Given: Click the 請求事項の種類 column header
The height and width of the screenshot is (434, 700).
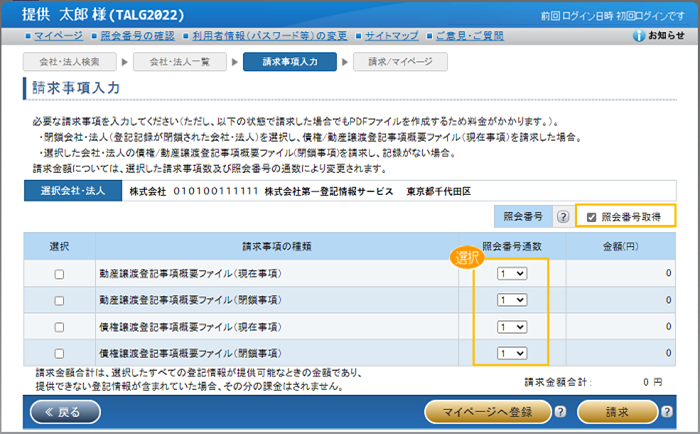Looking at the screenshot, I should 277,246.
